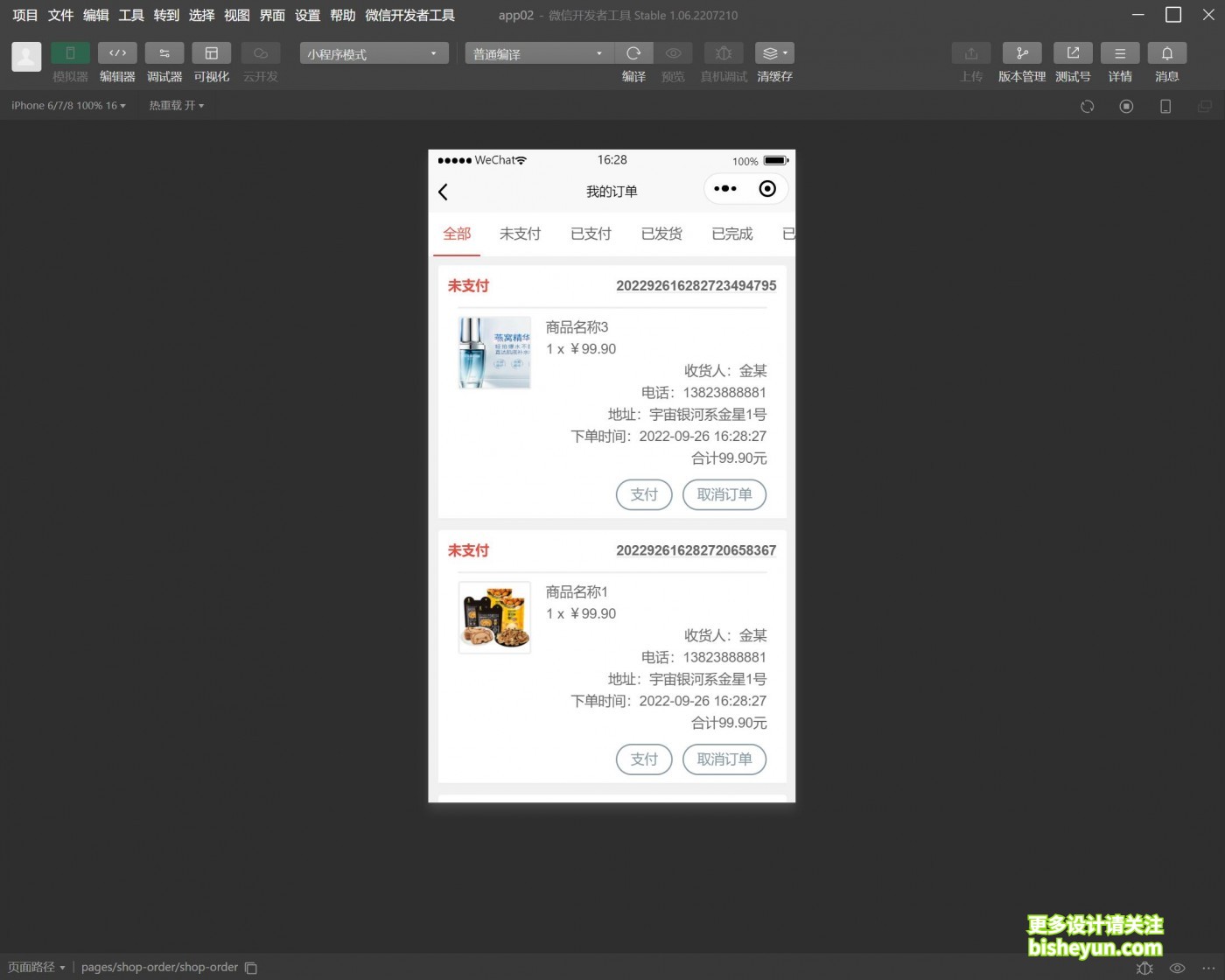The height and width of the screenshot is (980, 1225).
Task: Open the mini program capsule more-options dots
Action: [x=725, y=189]
